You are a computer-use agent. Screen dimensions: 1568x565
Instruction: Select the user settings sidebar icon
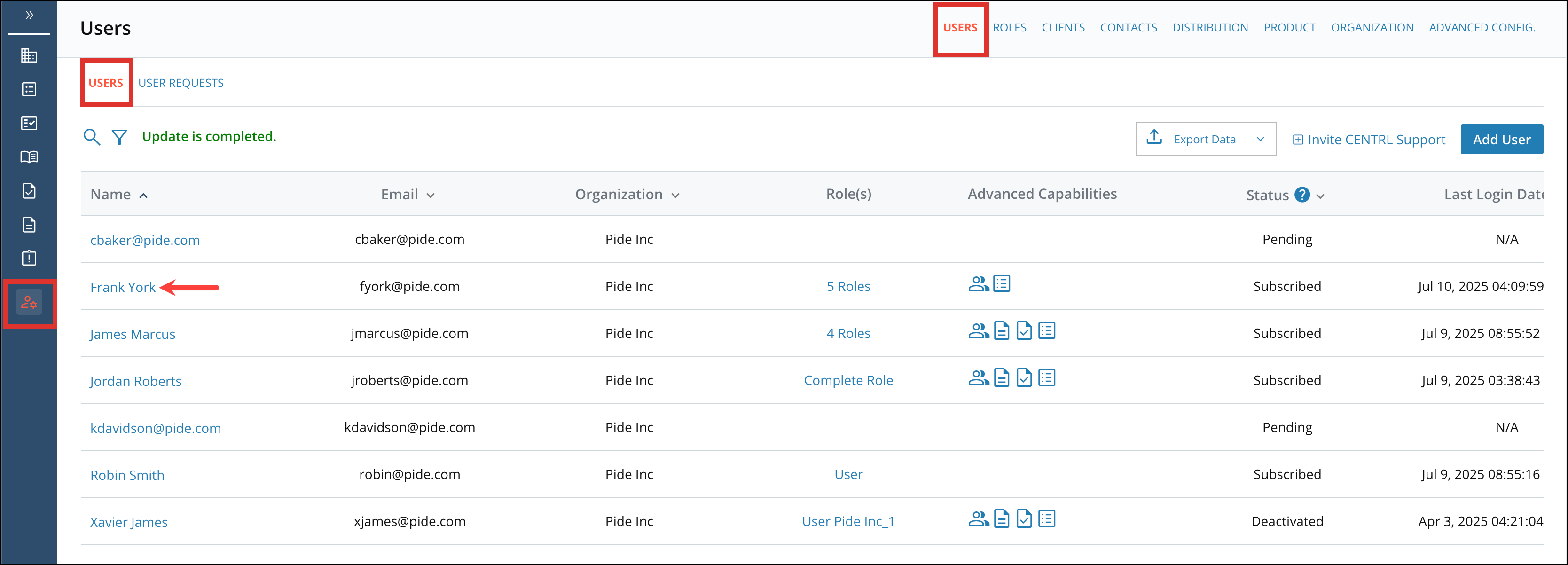29,303
